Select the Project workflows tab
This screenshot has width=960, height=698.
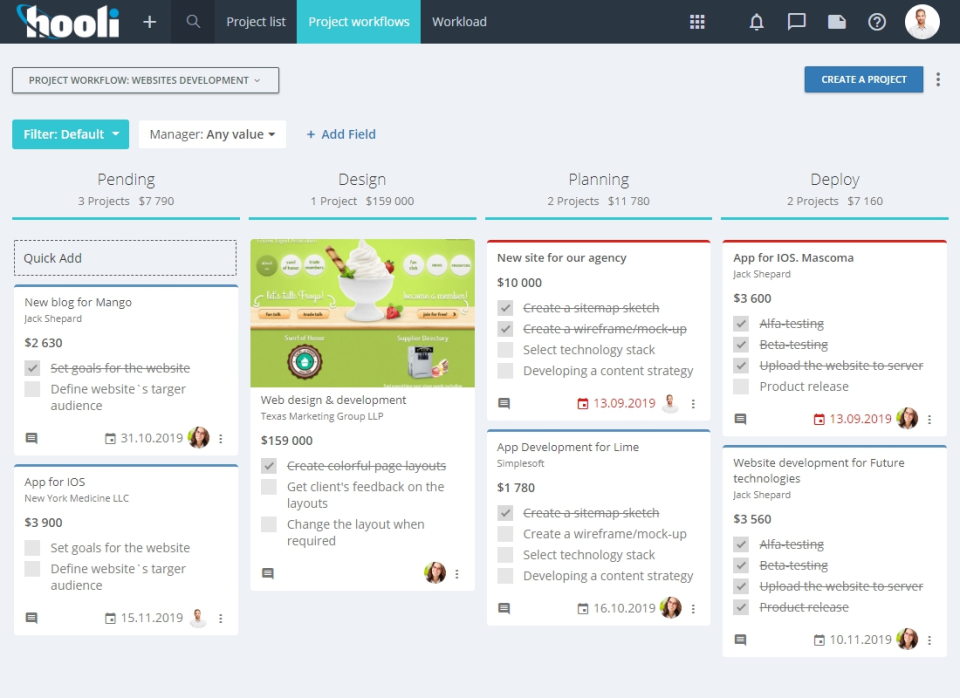(x=359, y=22)
